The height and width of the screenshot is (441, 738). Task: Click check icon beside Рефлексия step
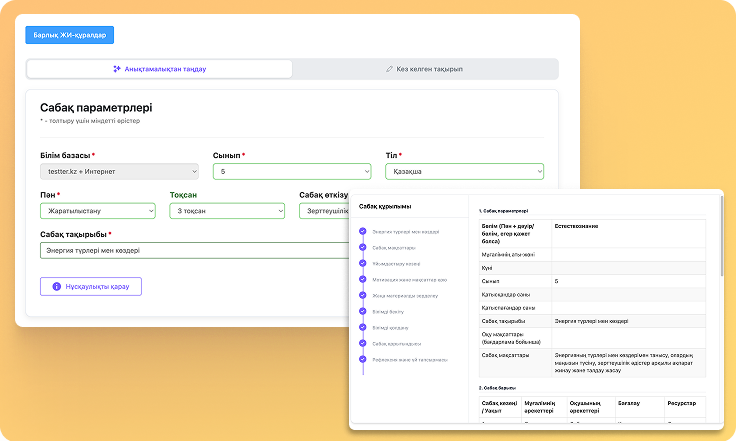(x=362, y=359)
